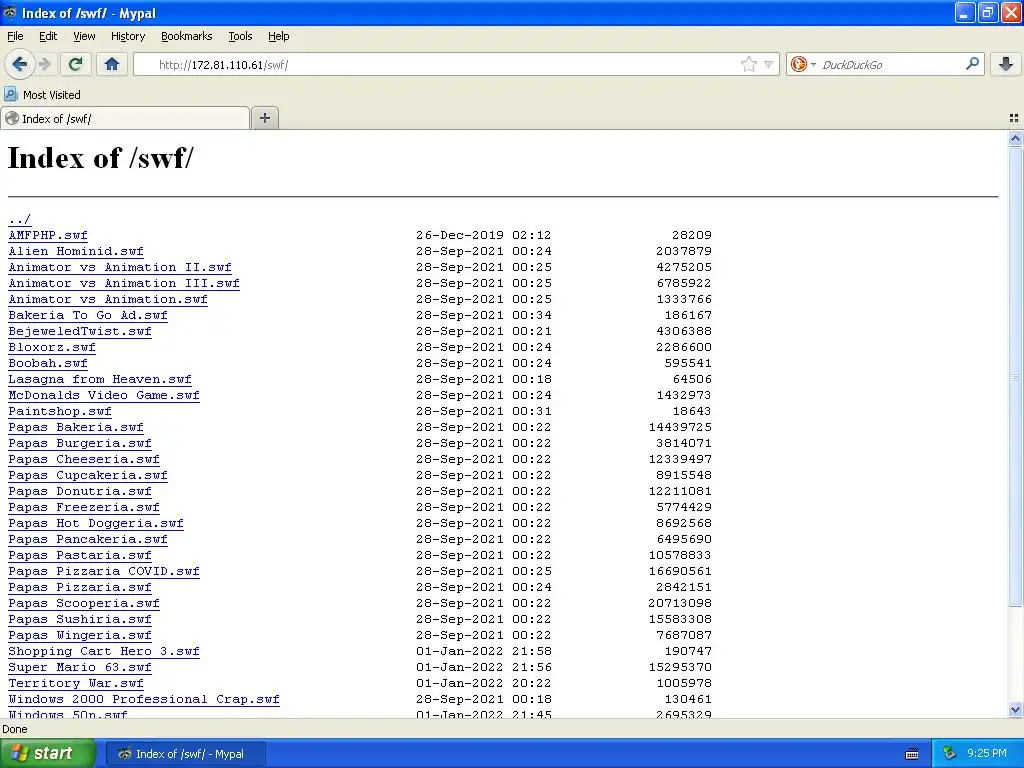The image size is (1024, 768).
Task: Open Bloxorz.swf link
Action: click(x=52, y=347)
